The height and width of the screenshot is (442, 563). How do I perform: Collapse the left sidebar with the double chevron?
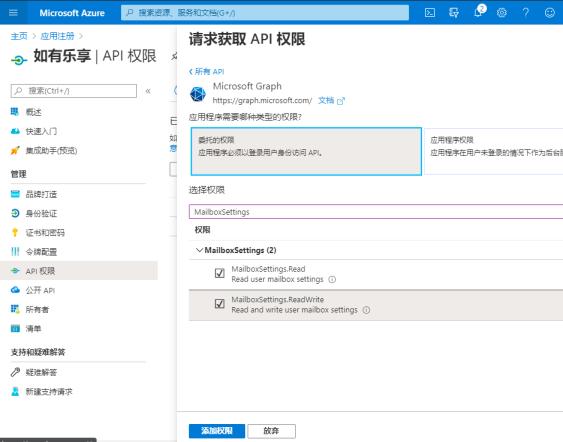coord(148,91)
